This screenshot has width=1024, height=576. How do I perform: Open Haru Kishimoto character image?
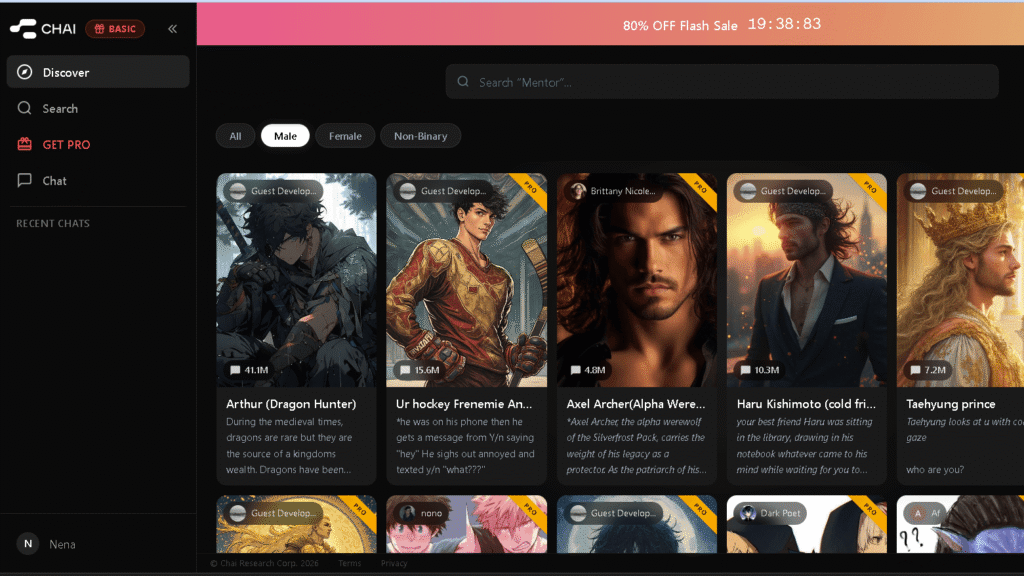[x=807, y=280]
